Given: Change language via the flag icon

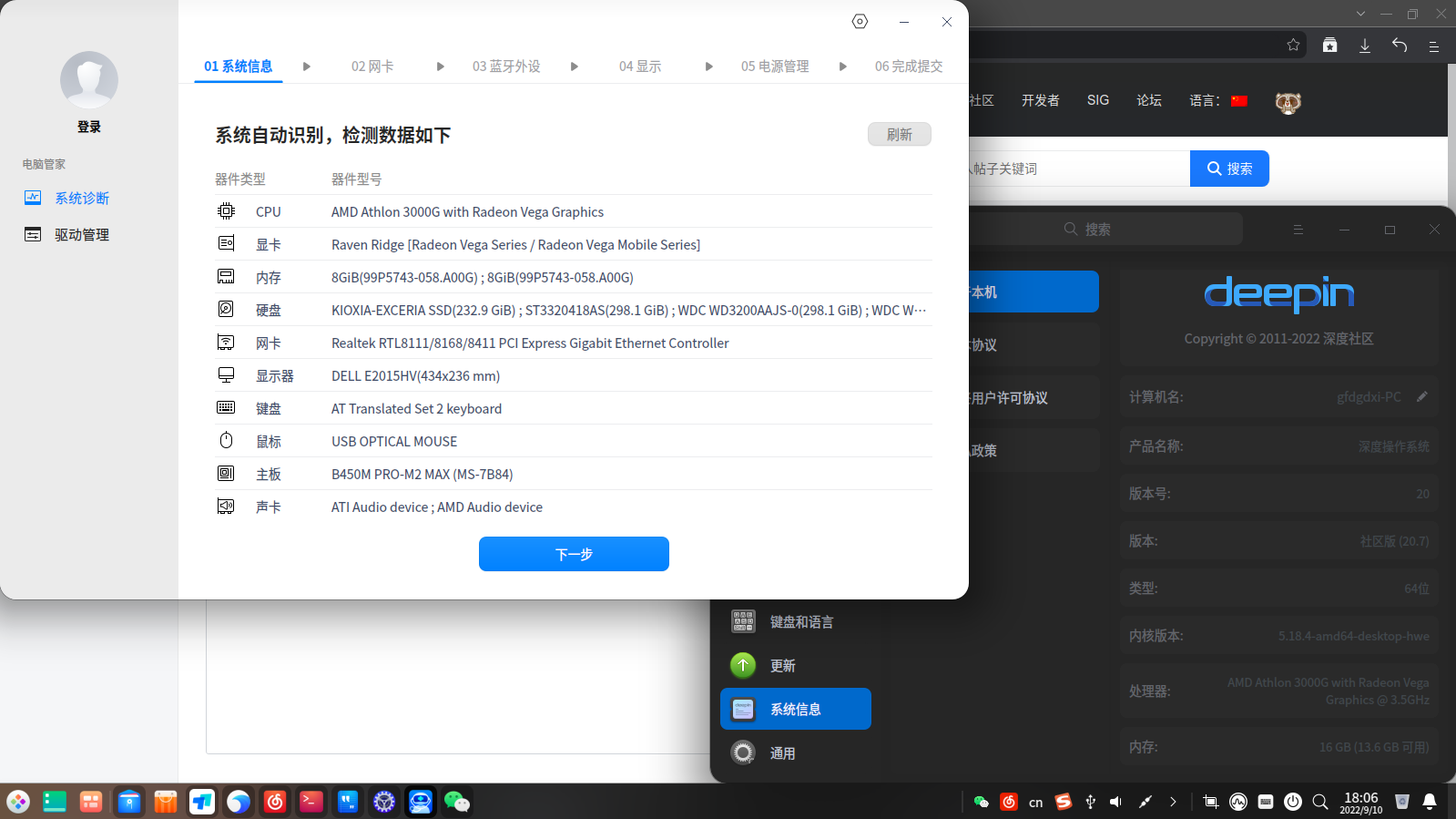Looking at the screenshot, I should tap(1239, 101).
